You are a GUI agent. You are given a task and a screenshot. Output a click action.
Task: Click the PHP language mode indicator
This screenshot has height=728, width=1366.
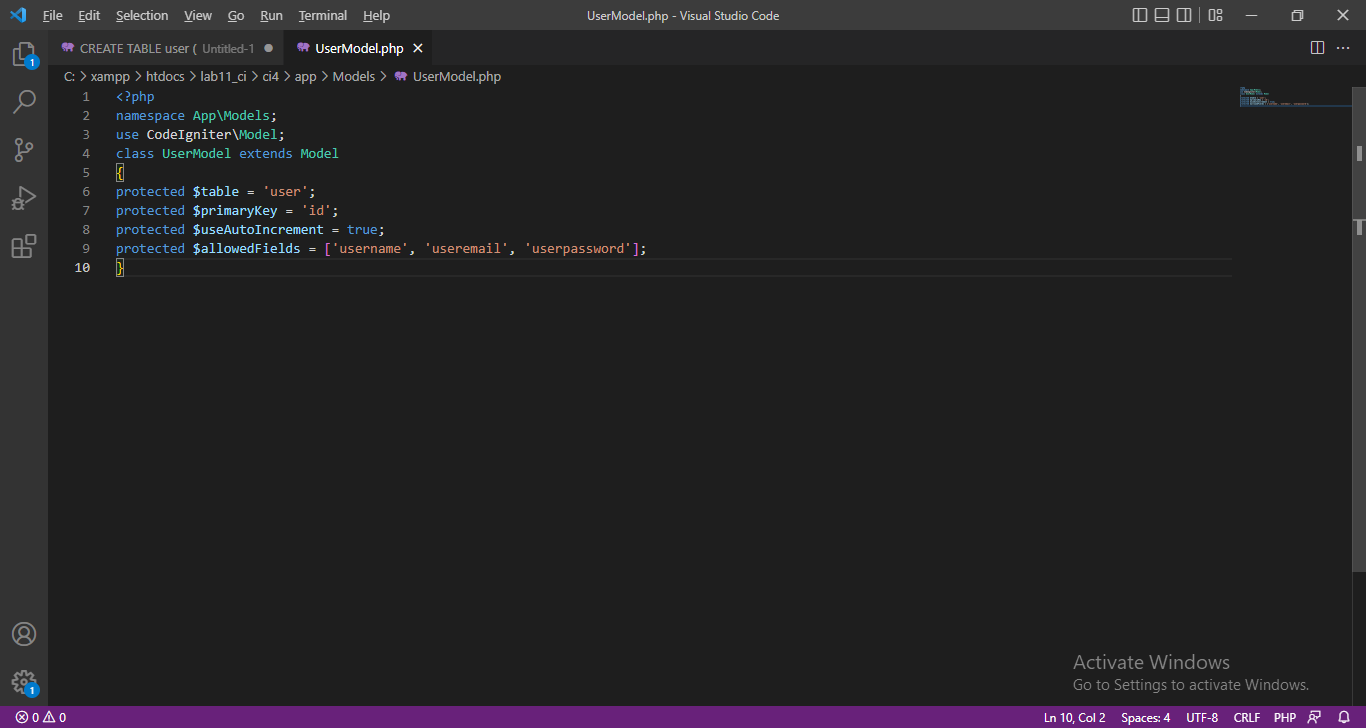pyautogui.click(x=1284, y=717)
